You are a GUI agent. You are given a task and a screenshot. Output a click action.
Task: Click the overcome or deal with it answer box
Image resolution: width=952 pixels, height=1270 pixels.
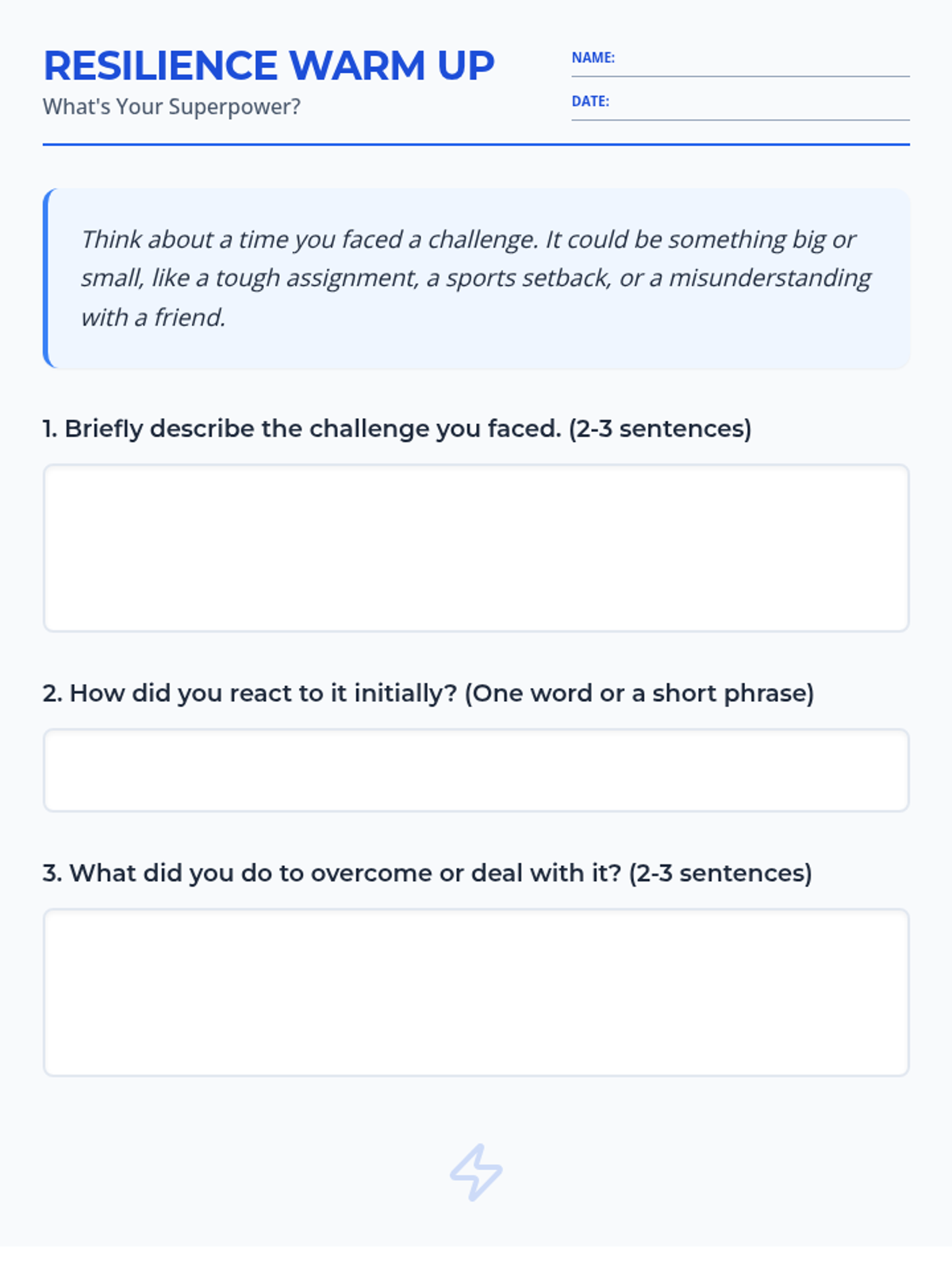click(x=476, y=992)
